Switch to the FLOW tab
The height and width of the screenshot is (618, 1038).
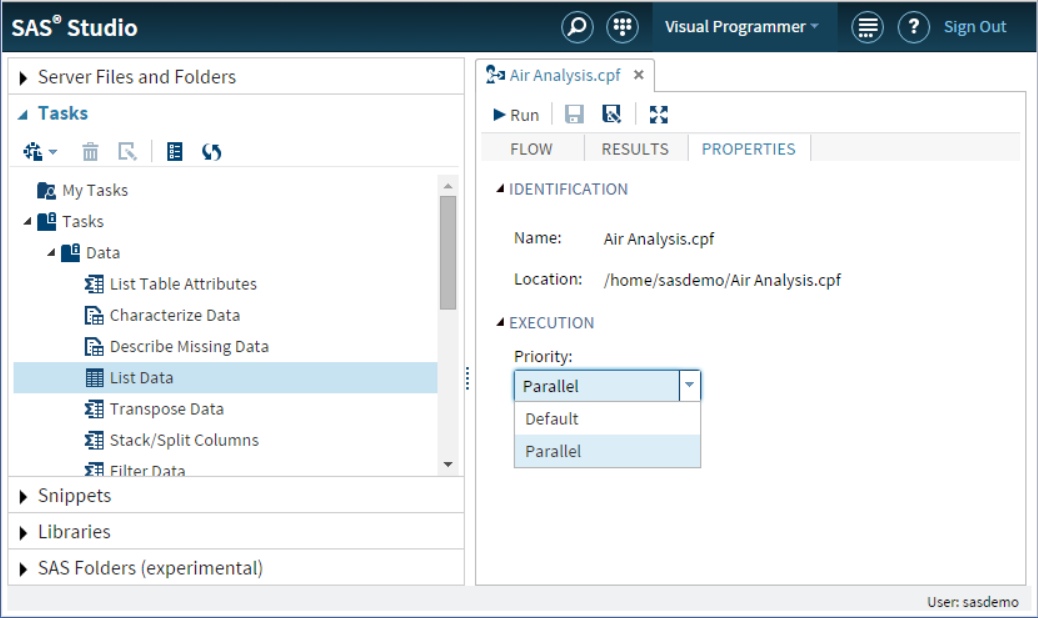531,149
